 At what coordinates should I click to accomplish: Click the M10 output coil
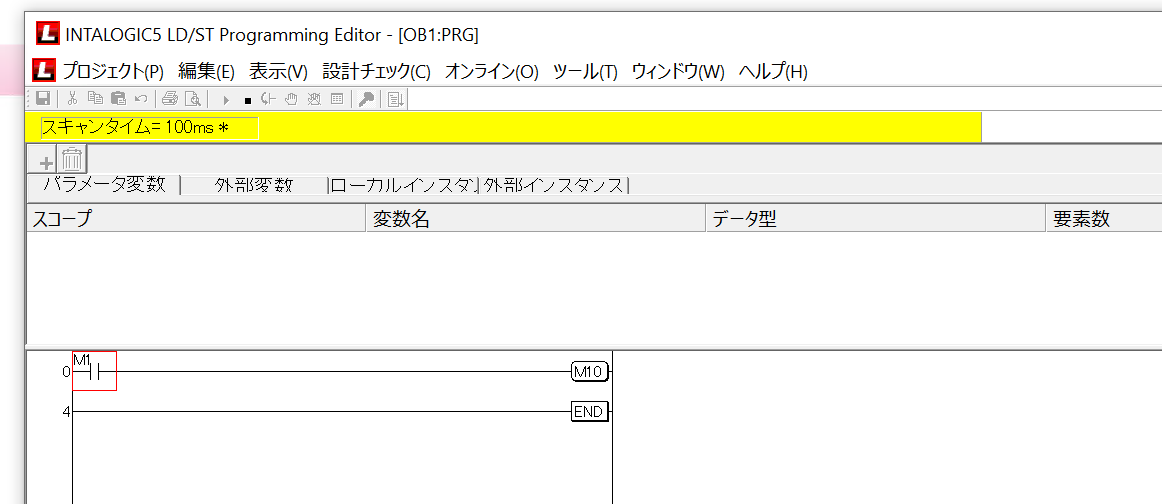pyautogui.click(x=589, y=372)
